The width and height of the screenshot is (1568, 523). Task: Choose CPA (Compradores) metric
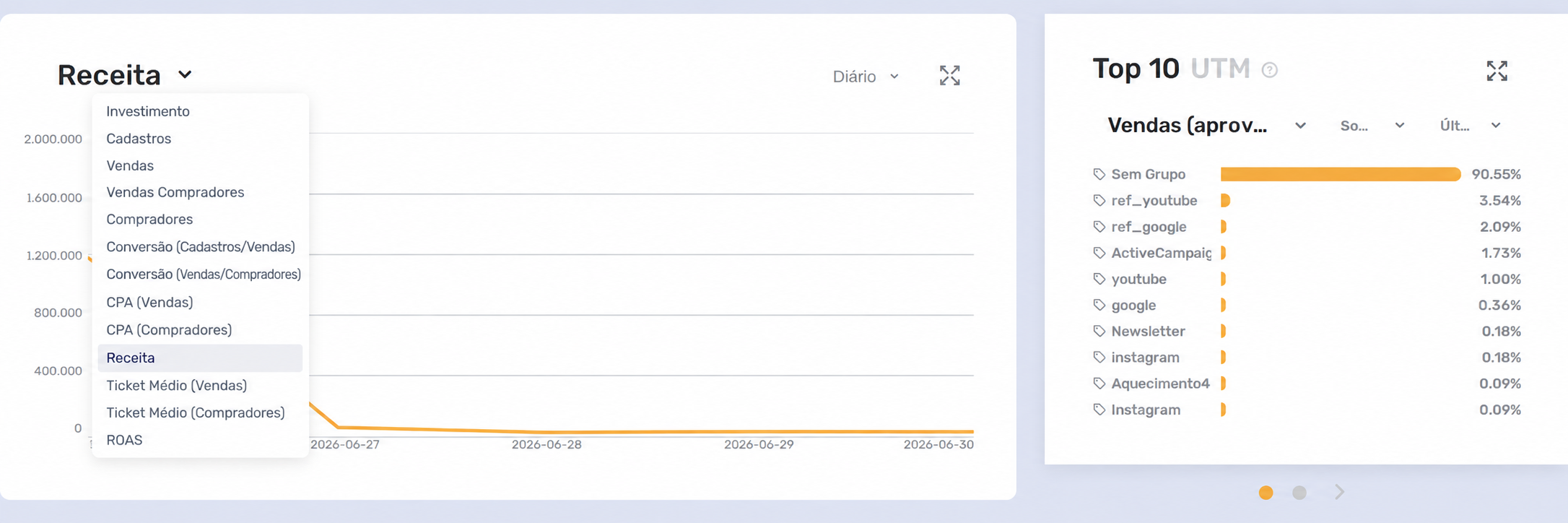(200, 329)
